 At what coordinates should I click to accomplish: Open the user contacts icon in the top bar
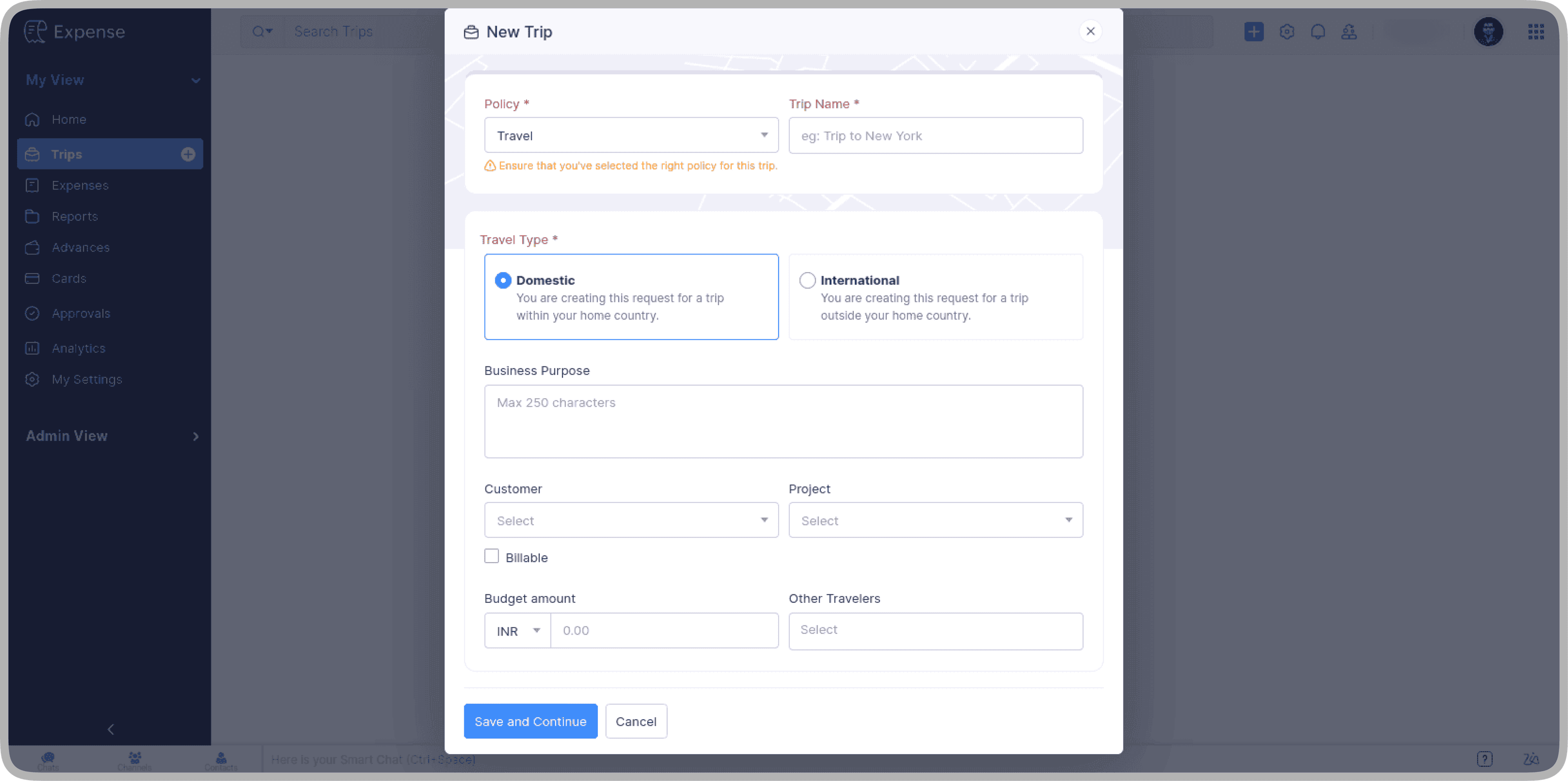1348,31
